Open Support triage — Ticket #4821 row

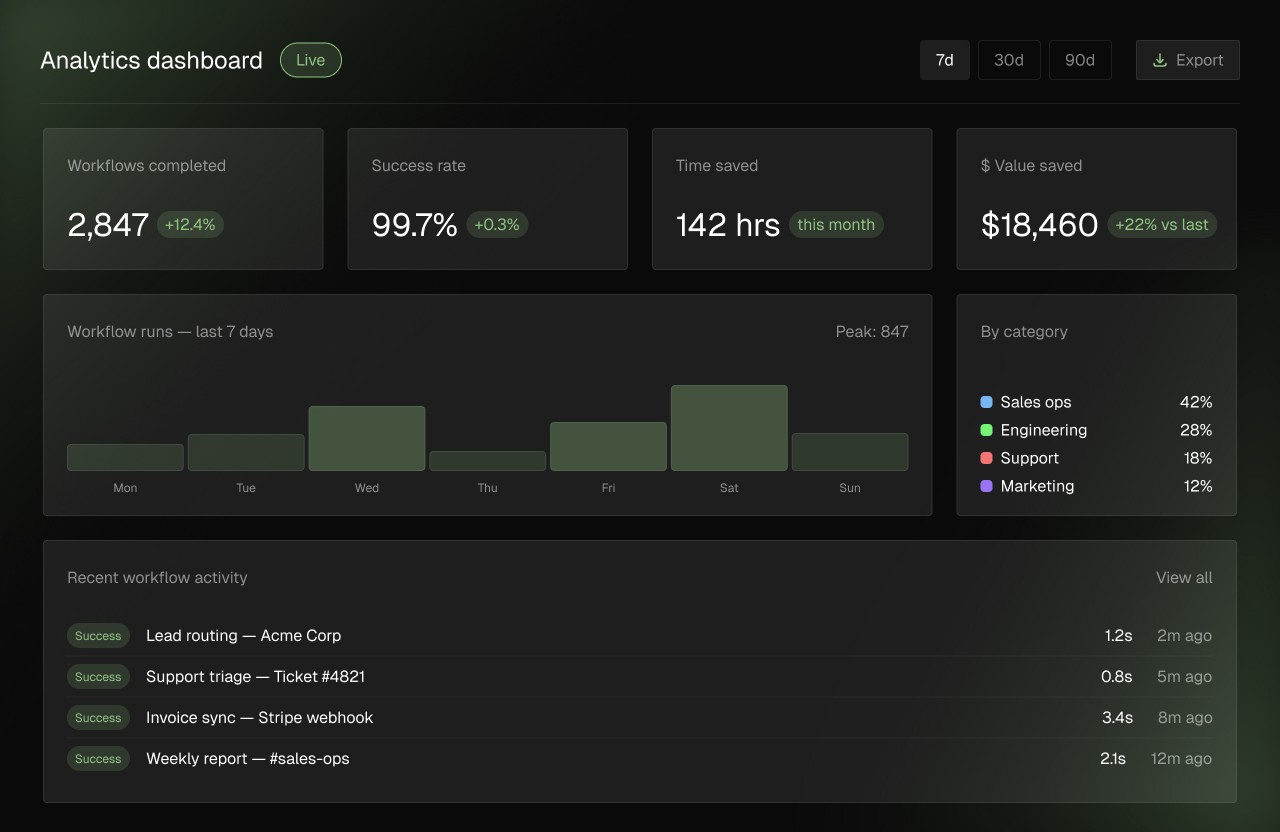coord(640,676)
